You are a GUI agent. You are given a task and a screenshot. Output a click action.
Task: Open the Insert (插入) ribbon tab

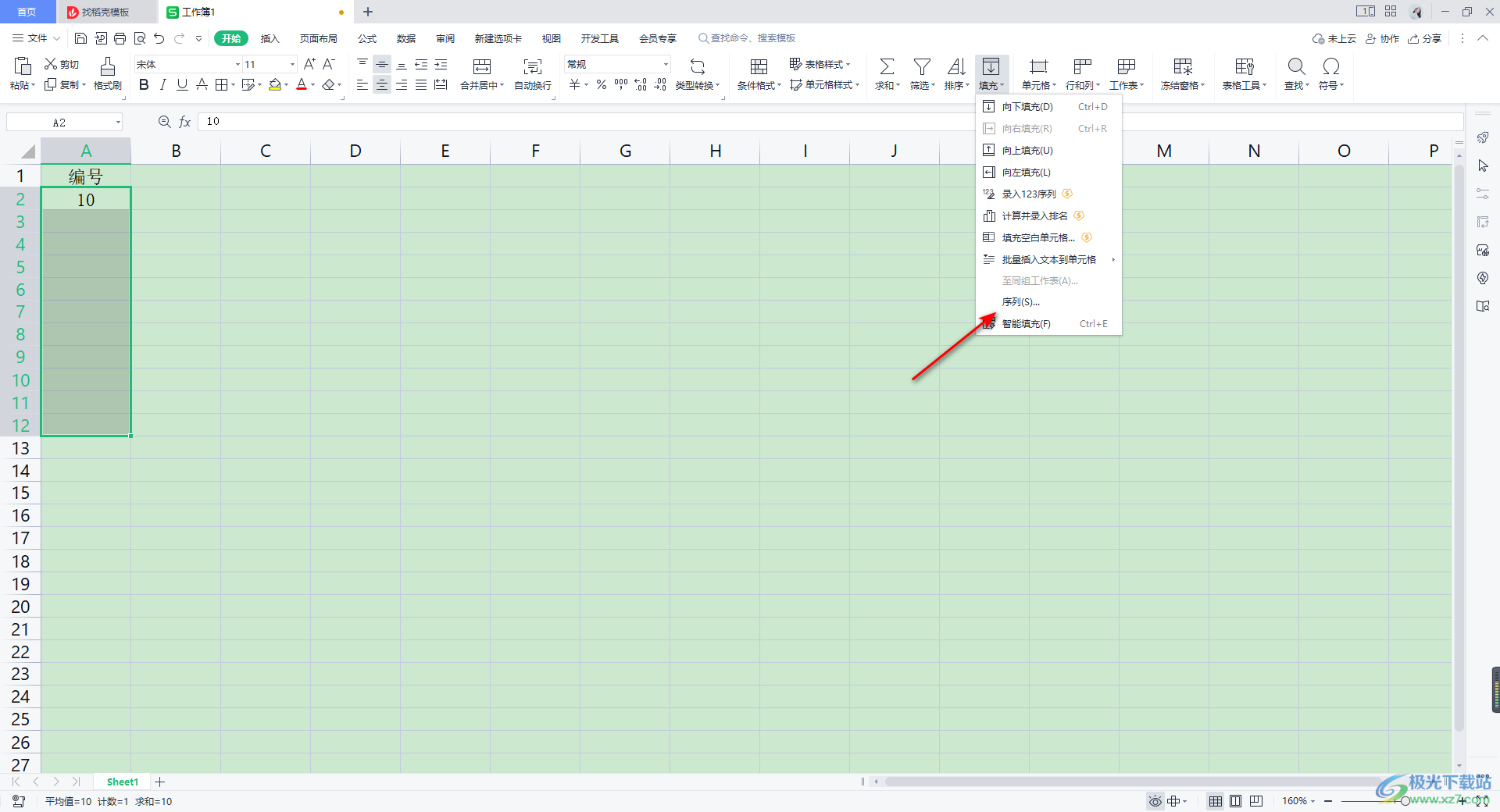point(270,38)
